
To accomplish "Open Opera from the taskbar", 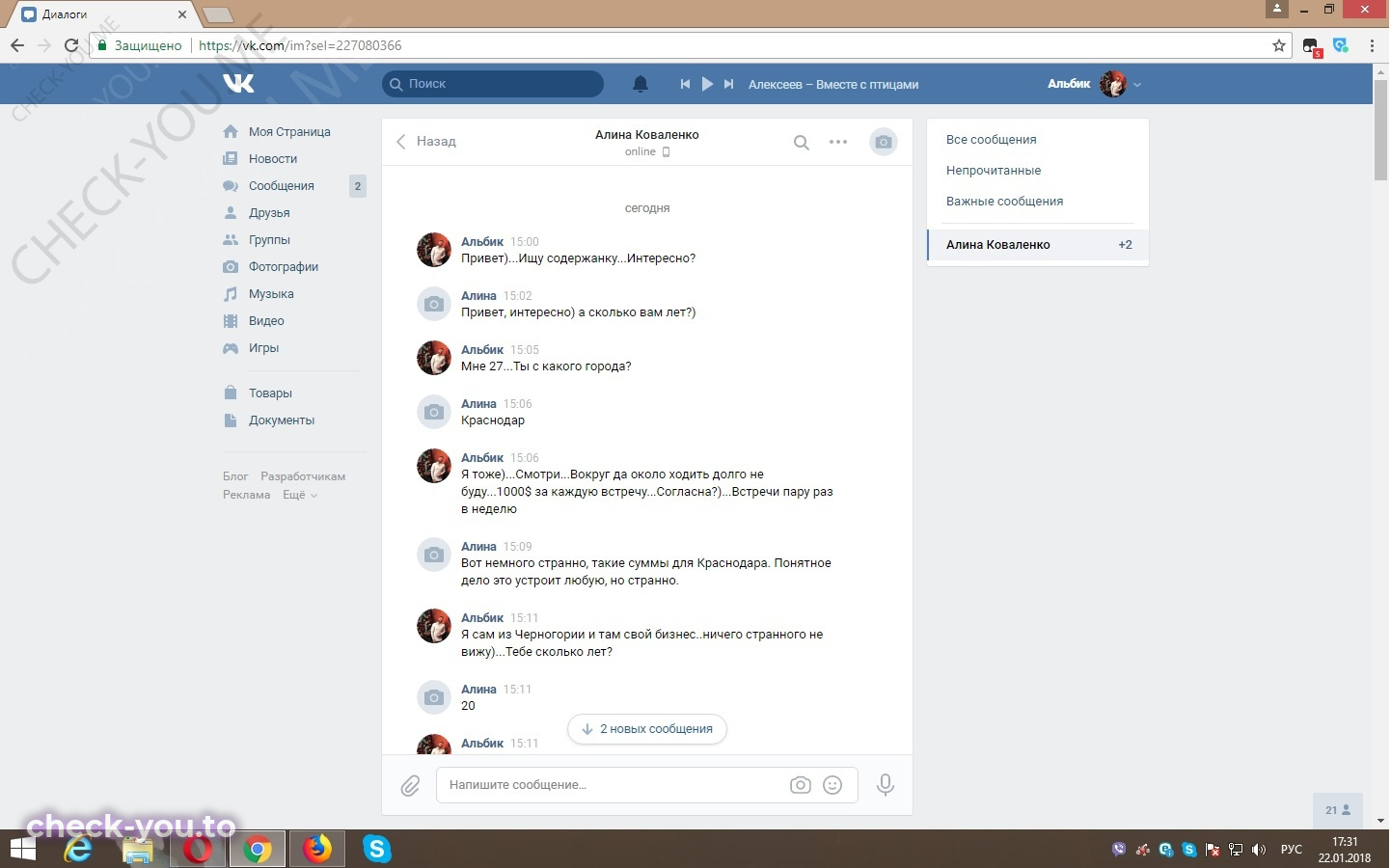I will (198, 850).
